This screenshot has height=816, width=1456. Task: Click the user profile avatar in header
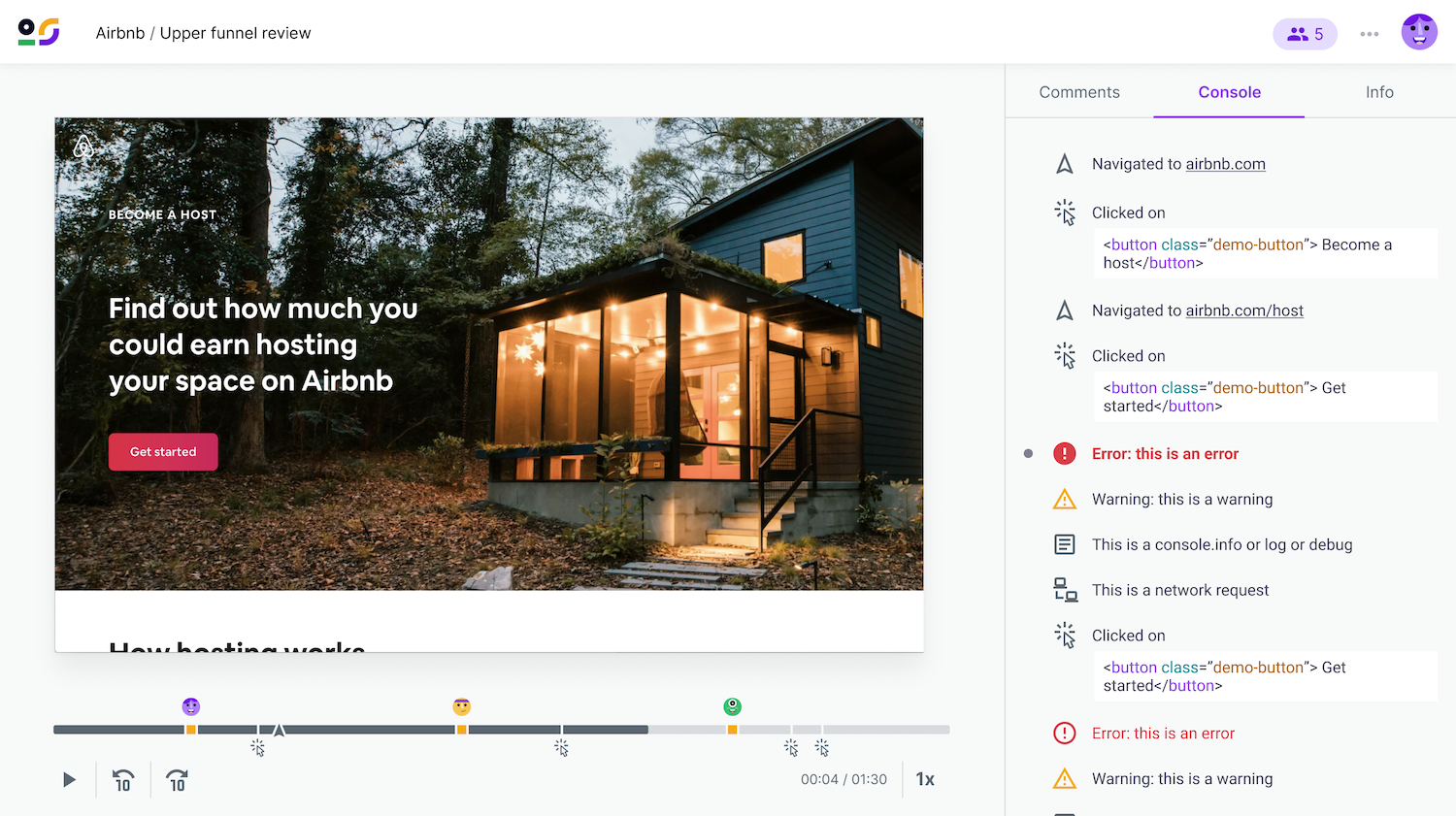pyautogui.click(x=1419, y=32)
